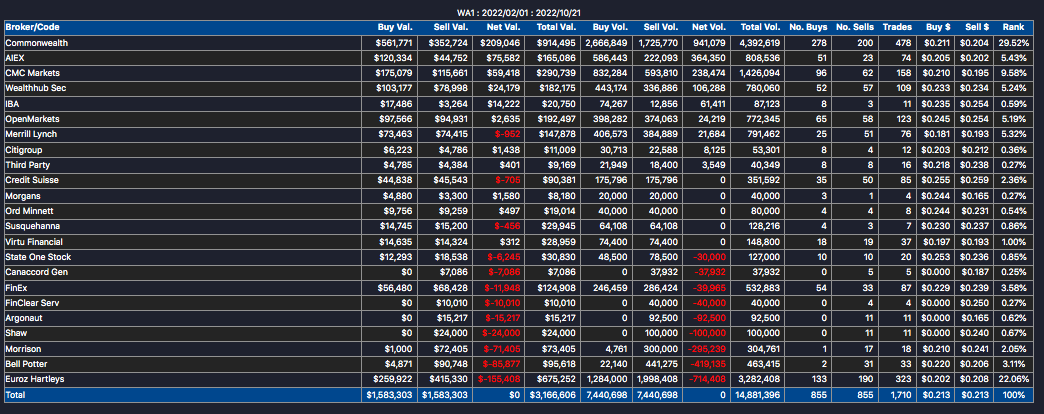
Task: Select the State One Stock broker name
Action: coord(38,257)
